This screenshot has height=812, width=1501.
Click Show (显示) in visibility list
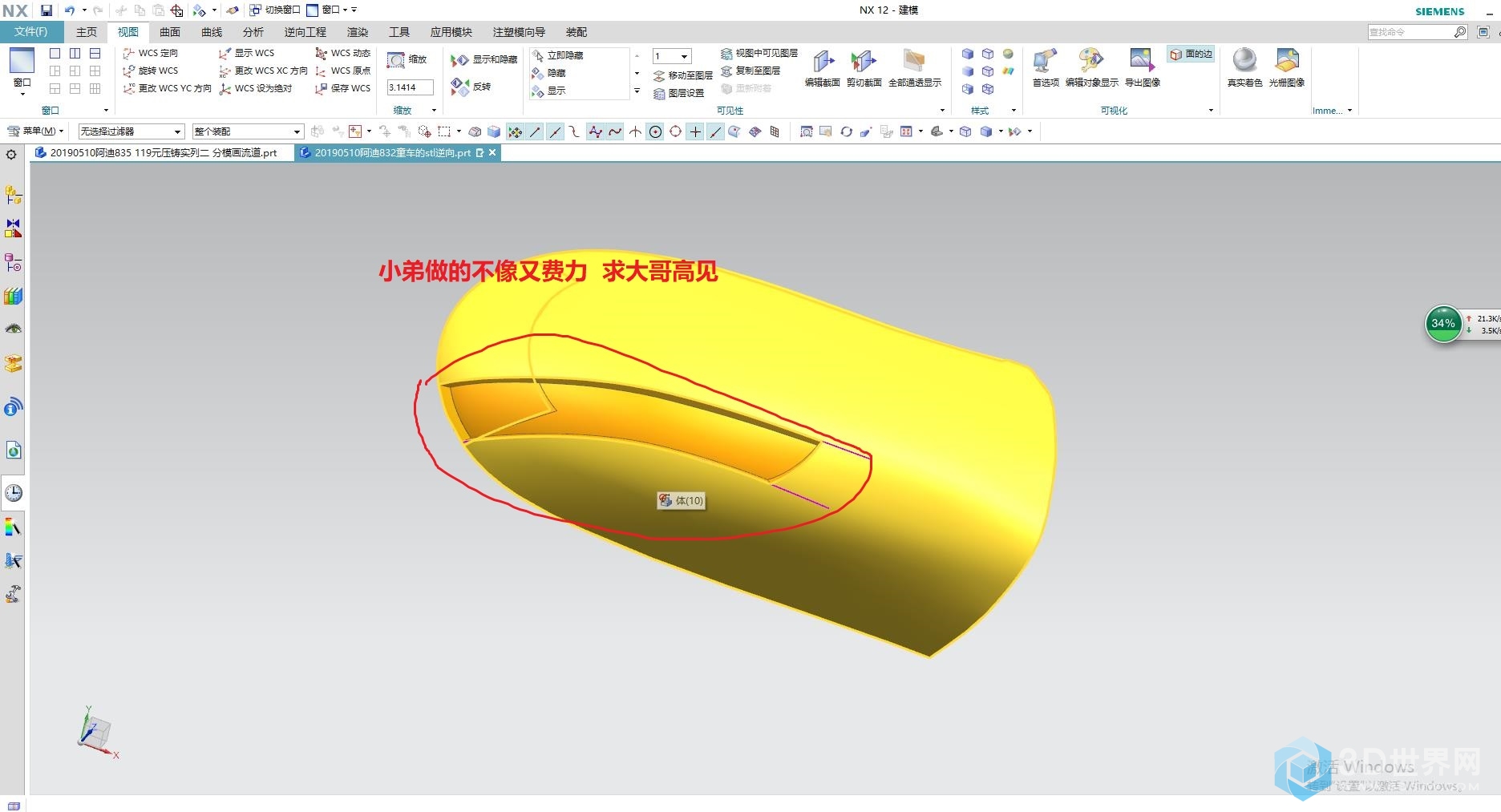tap(549, 91)
